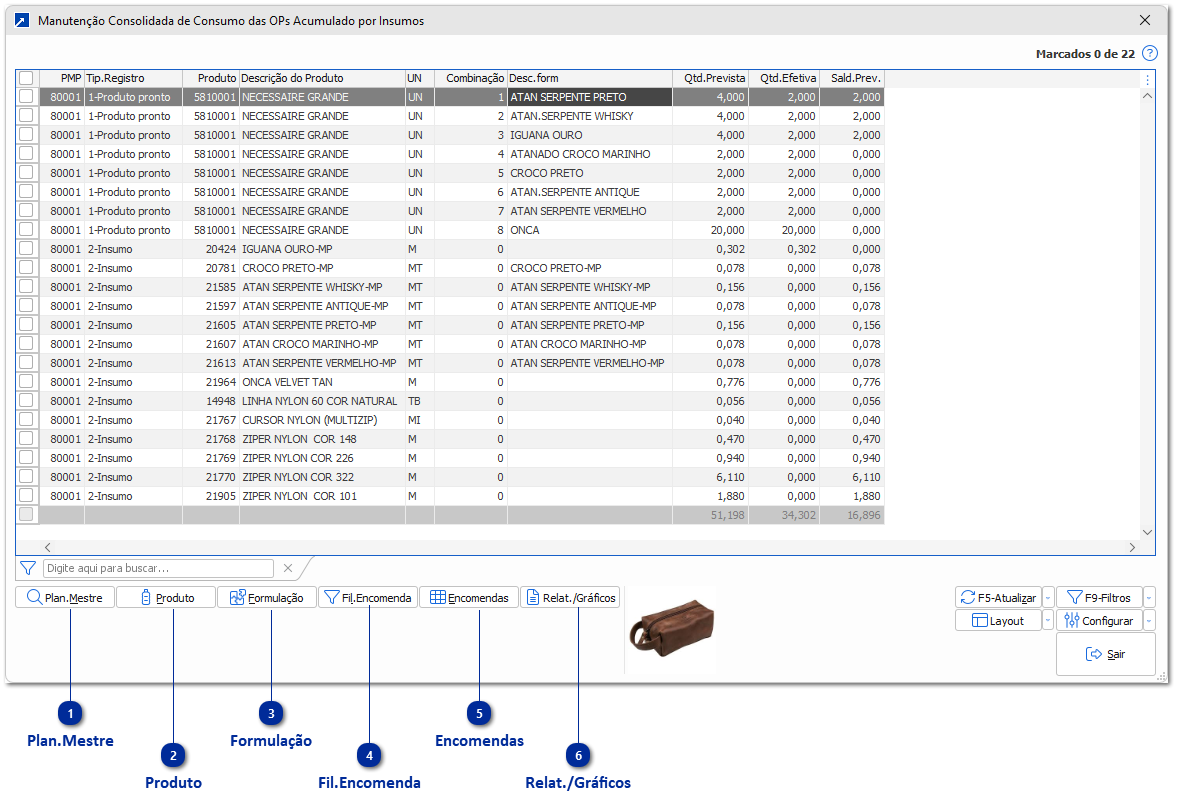The height and width of the screenshot is (809, 1177).
Task: Sort by the Qtd.Prevista column header
Action: pos(710,78)
